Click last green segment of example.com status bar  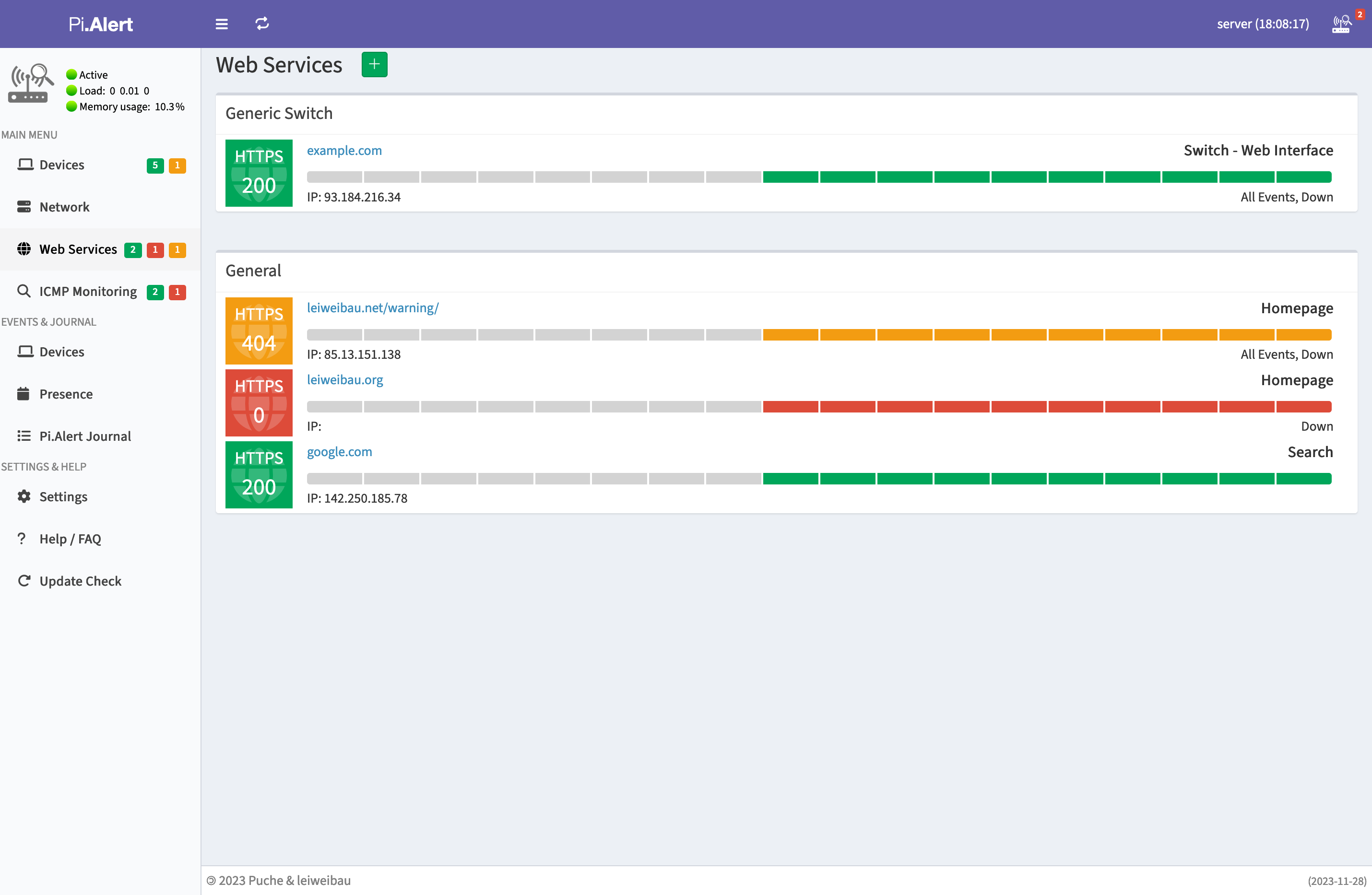coord(1303,177)
